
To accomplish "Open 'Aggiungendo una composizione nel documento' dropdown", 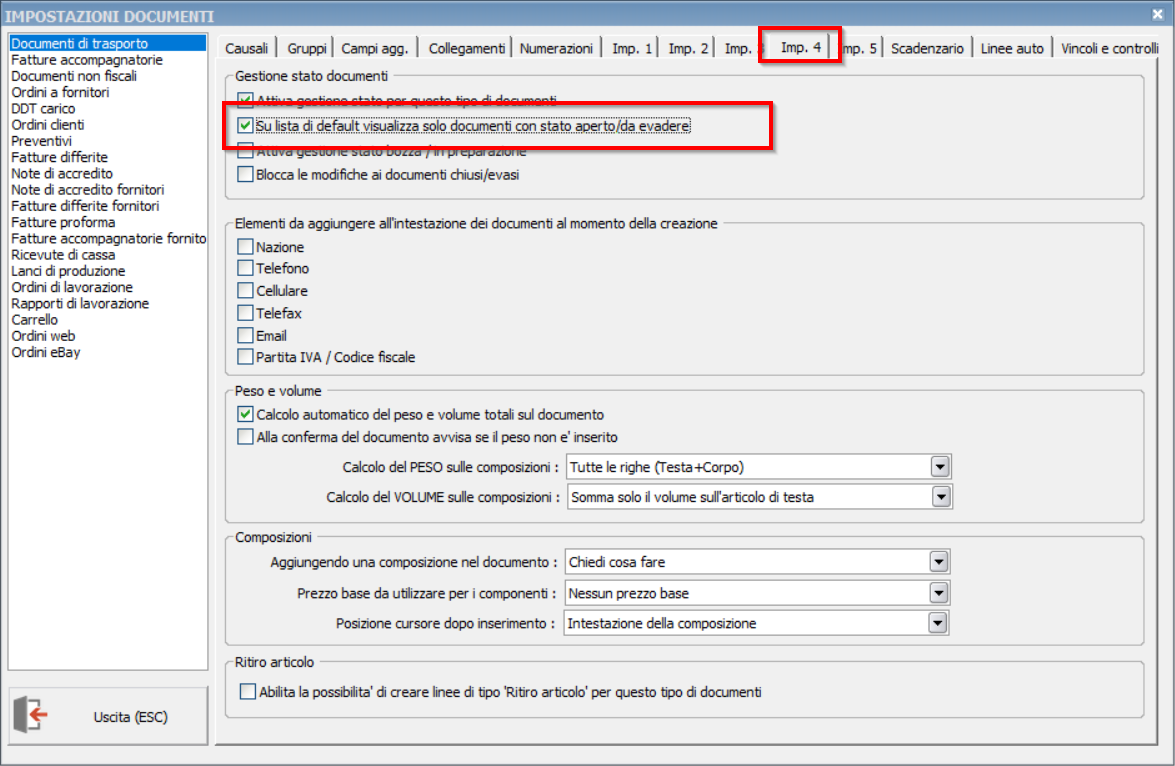I will [937, 561].
